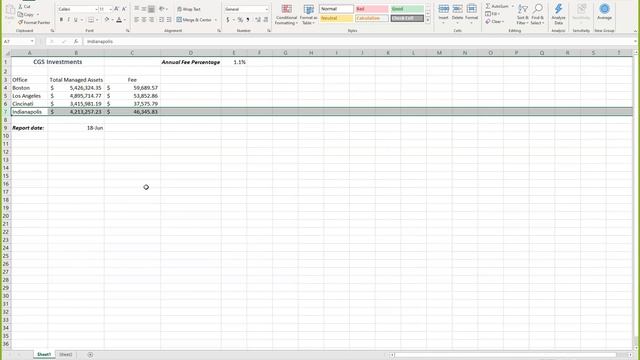Increase font size with the A-up icon
Image resolution: width=640 pixels, height=360 pixels.
(x=116, y=9)
